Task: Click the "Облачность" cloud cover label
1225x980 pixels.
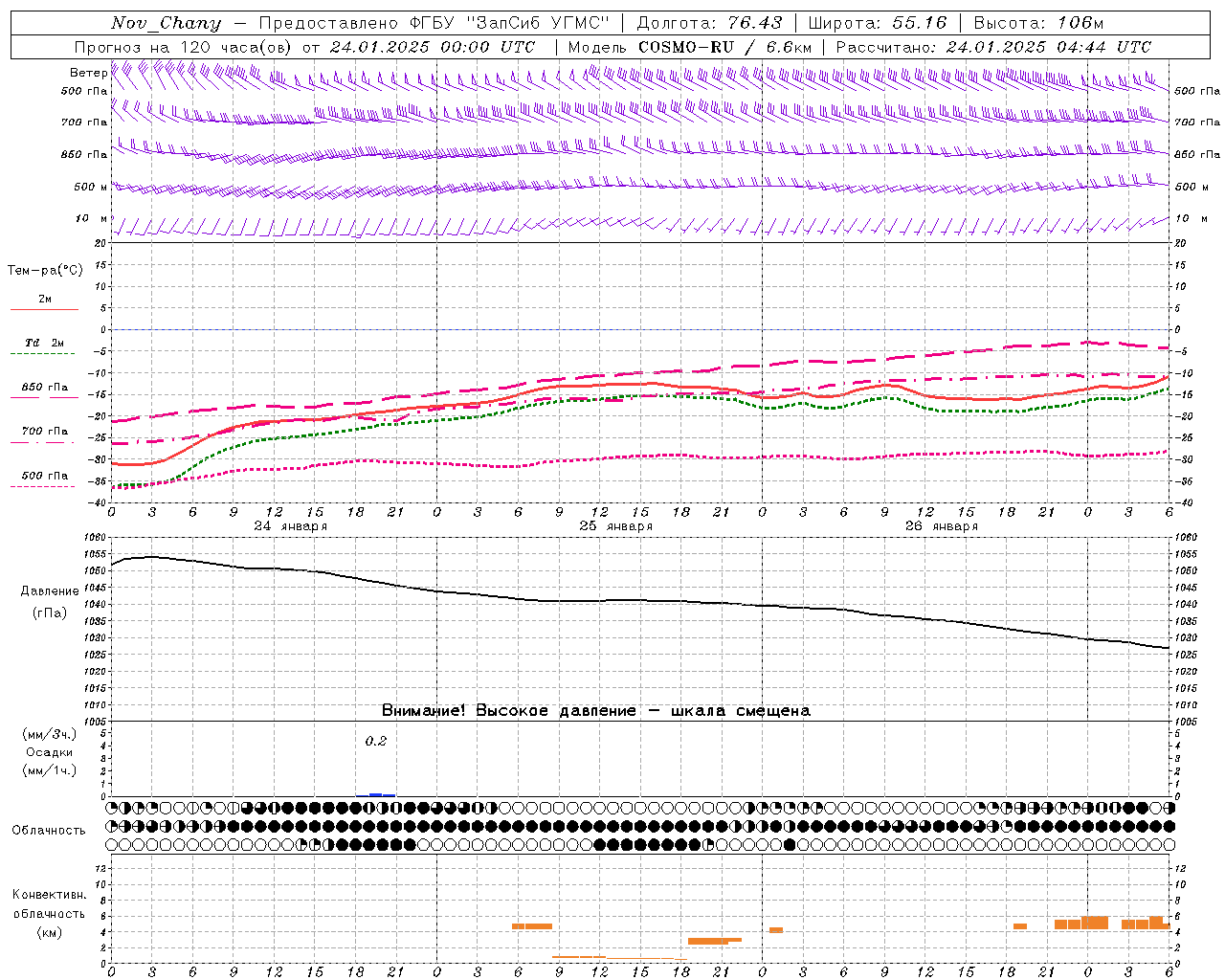Action: [x=49, y=830]
